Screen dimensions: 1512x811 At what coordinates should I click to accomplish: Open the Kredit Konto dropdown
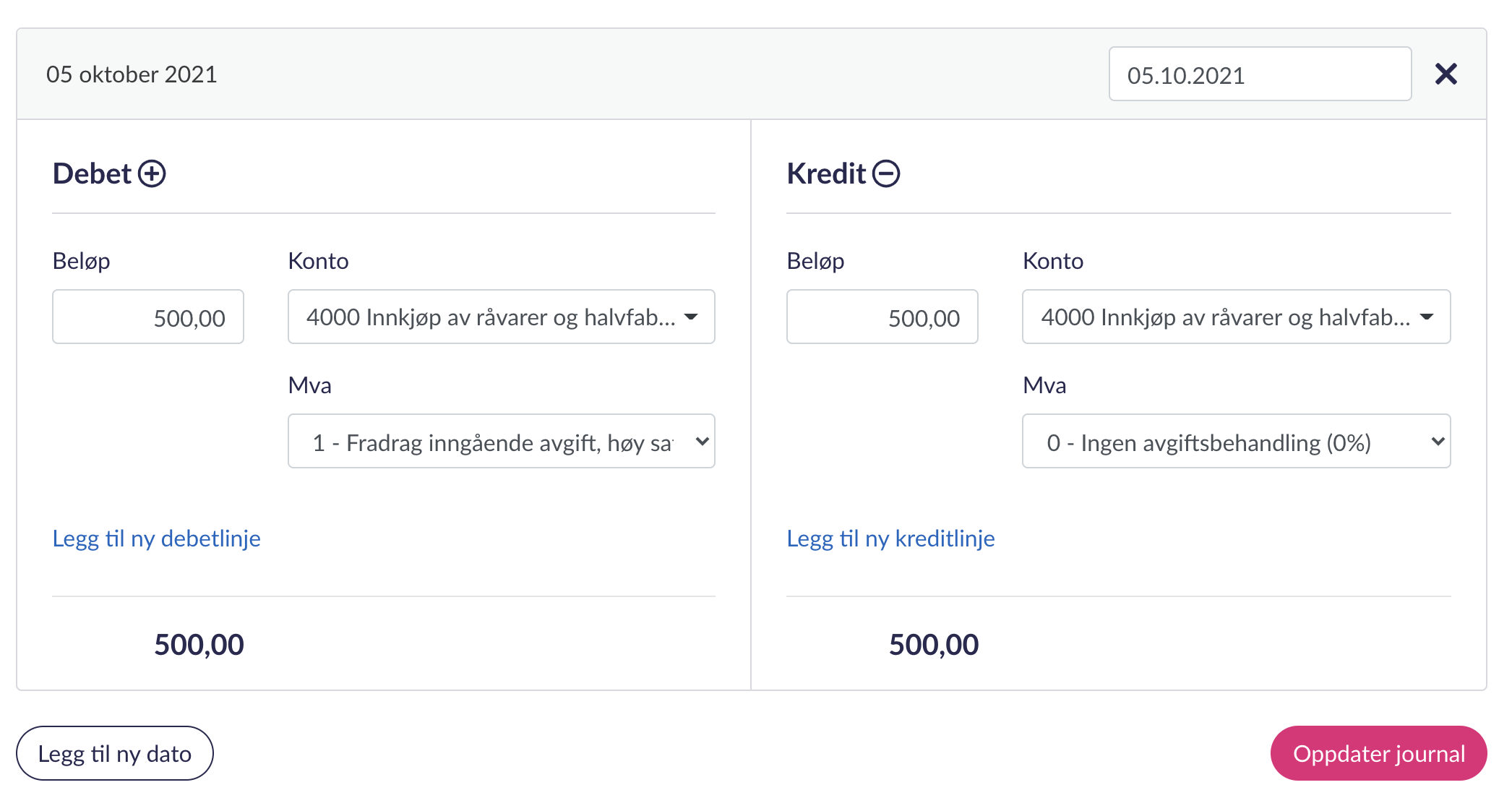1235,317
